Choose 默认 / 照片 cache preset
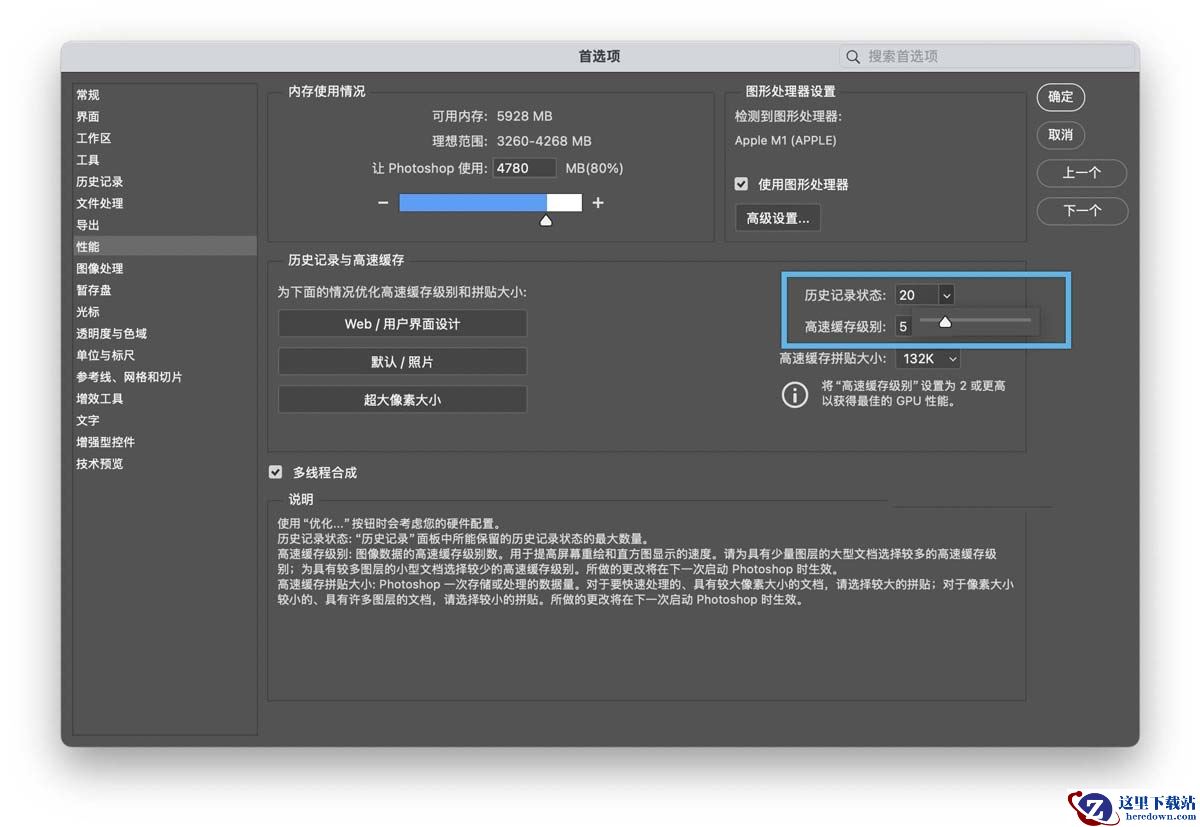This screenshot has width=1200, height=827. (x=402, y=362)
